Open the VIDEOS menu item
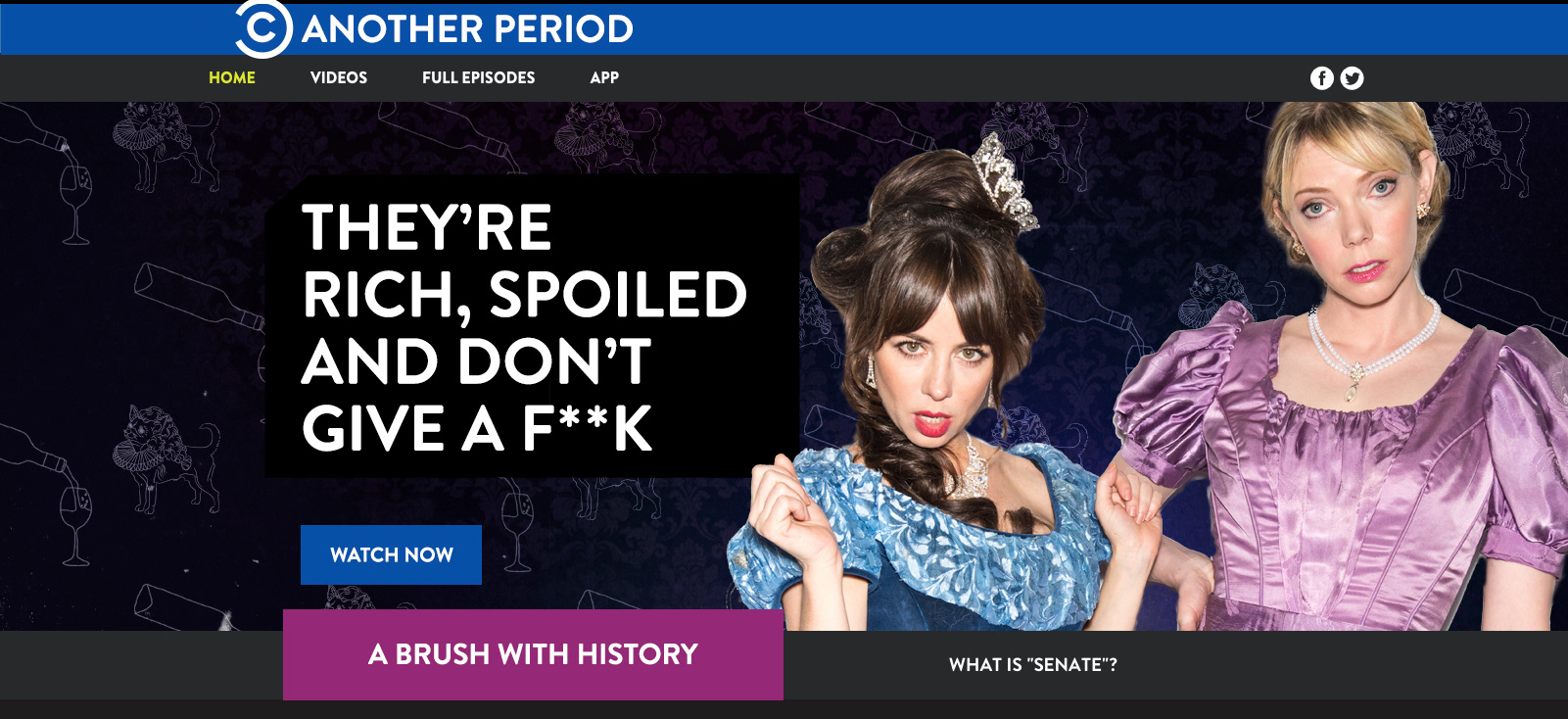The width and height of the screenshot is (1568, 719). point(339,77)
